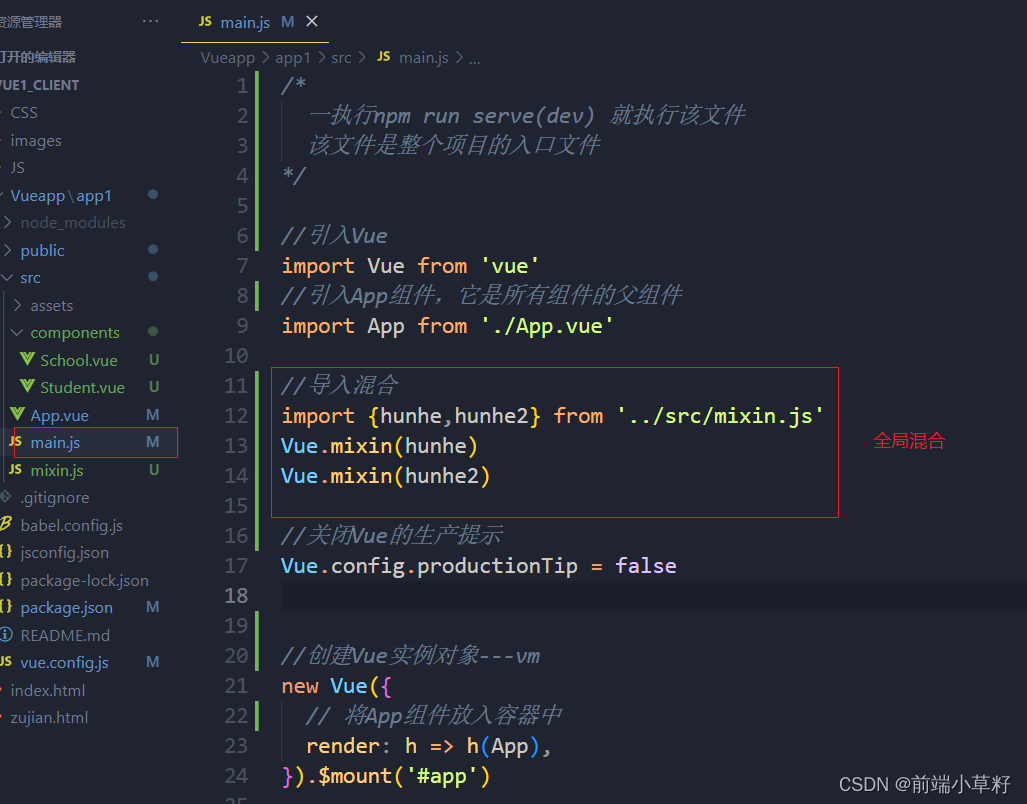Click the braces icon next to jsconfig.json

click(x=9, y=552)
